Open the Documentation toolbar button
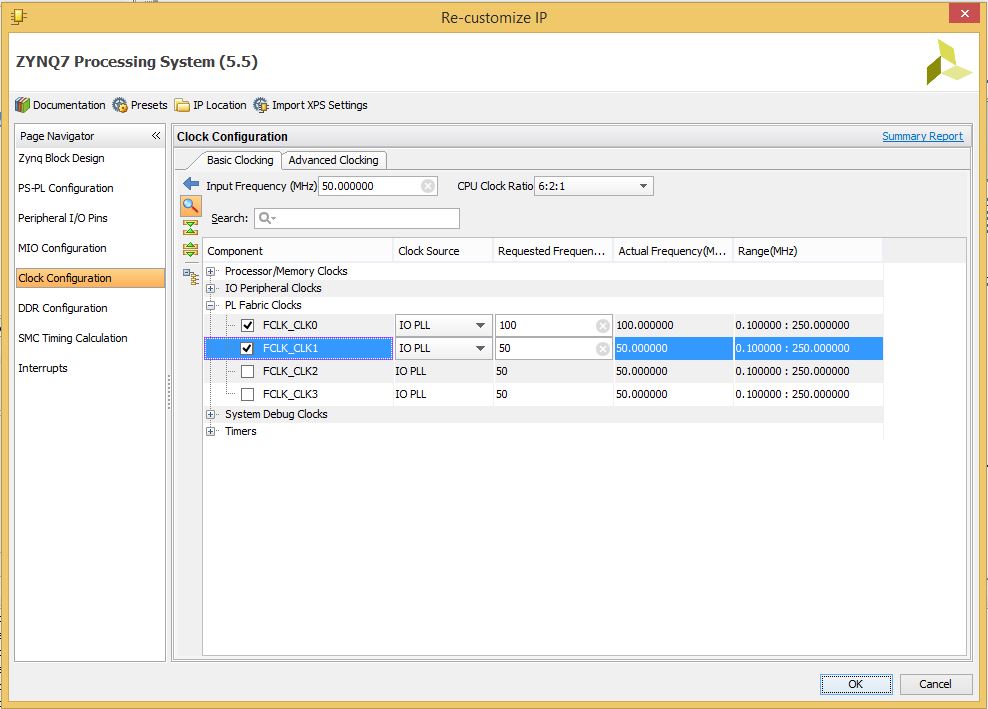 click(60, 105)
